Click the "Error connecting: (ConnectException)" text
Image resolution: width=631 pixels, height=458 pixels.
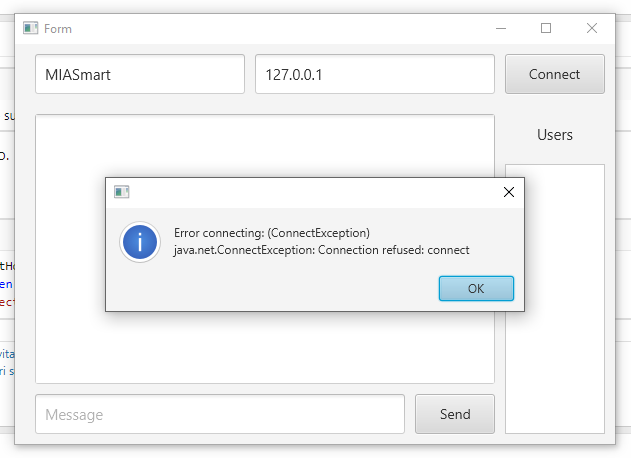click(x=271, y=233)
